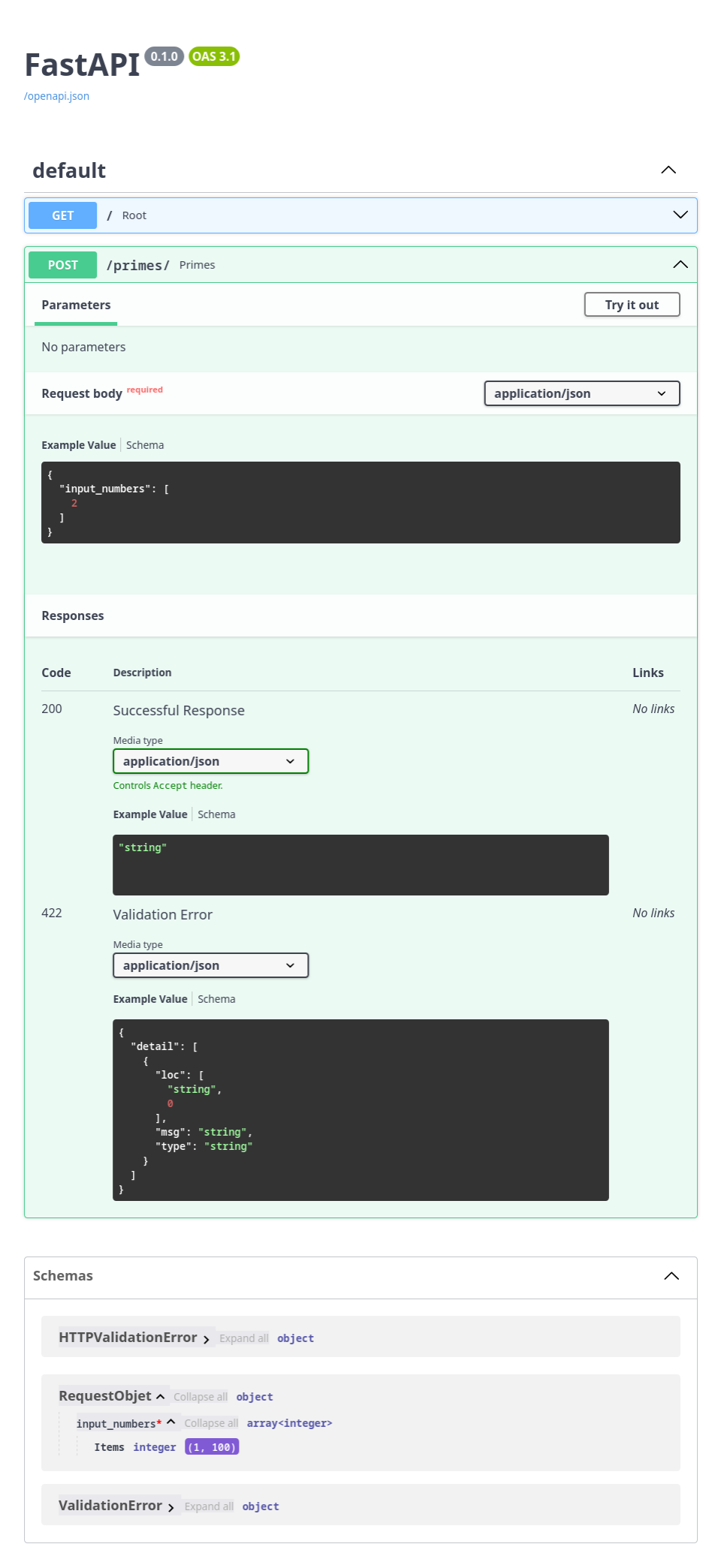Click the 200 response "string" example block
Image resolution: width=721 pixels, height=1568 pixels.
360,865
